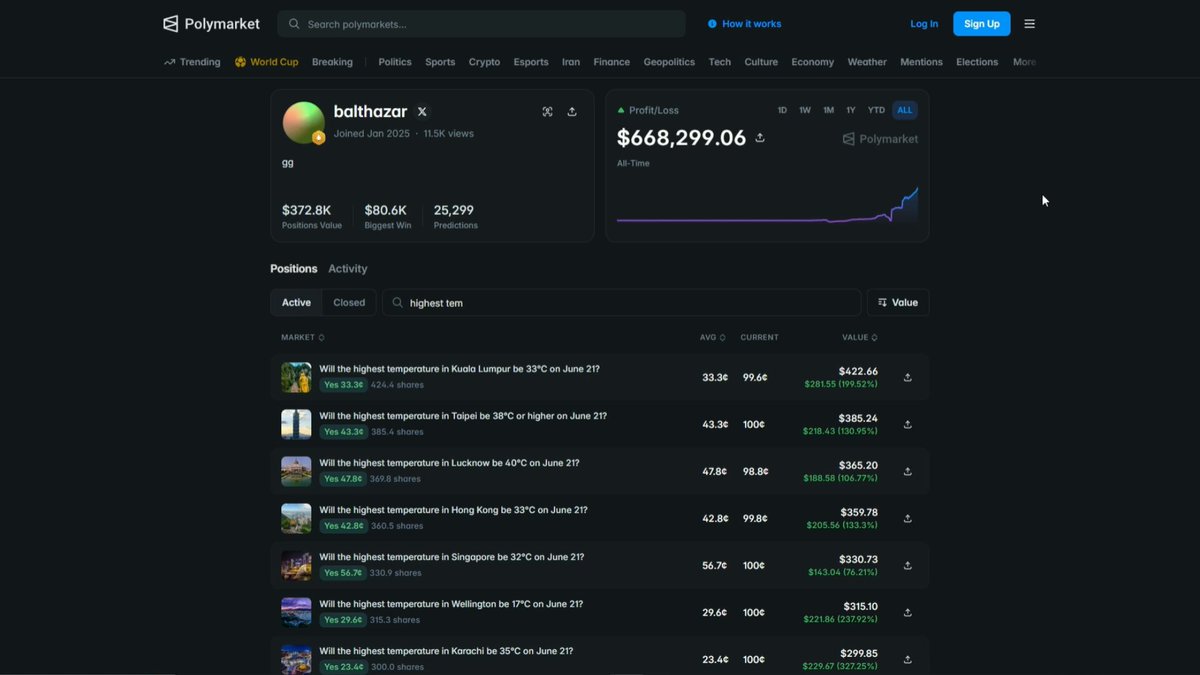Screen dimensions: 1200x675
Task: Switch to Active positions
Action: click(296, 303)
